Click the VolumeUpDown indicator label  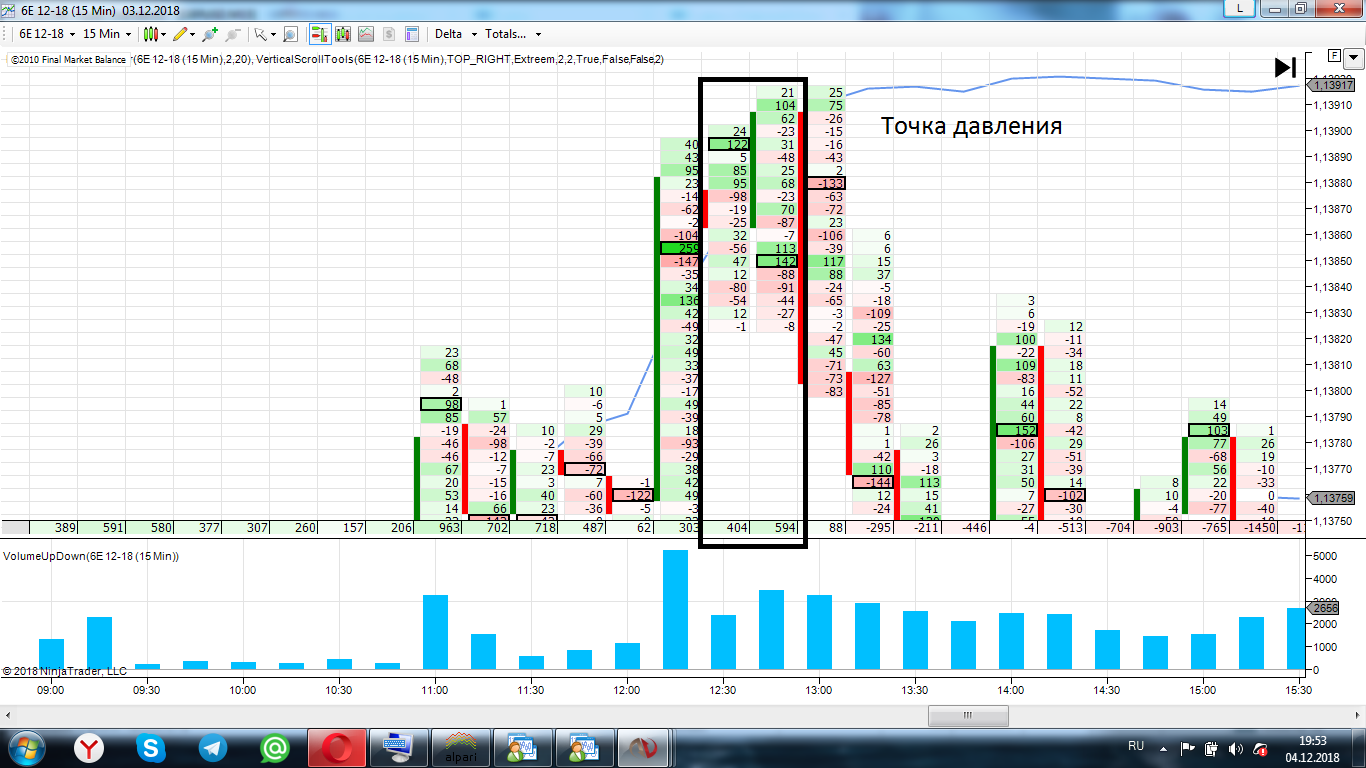coord(91,555)
